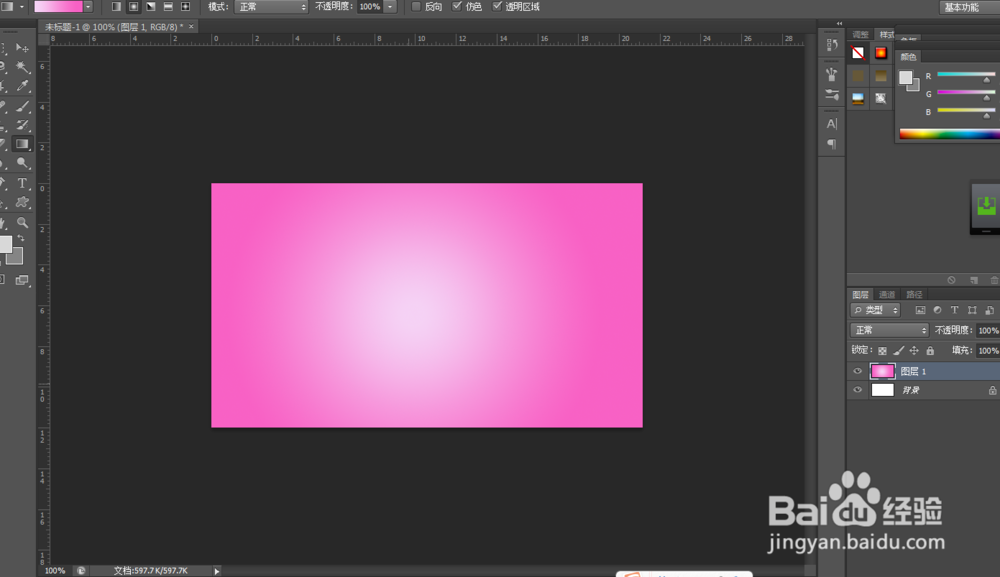
Task: Select the Brush tool
Action: click(22, 106)
